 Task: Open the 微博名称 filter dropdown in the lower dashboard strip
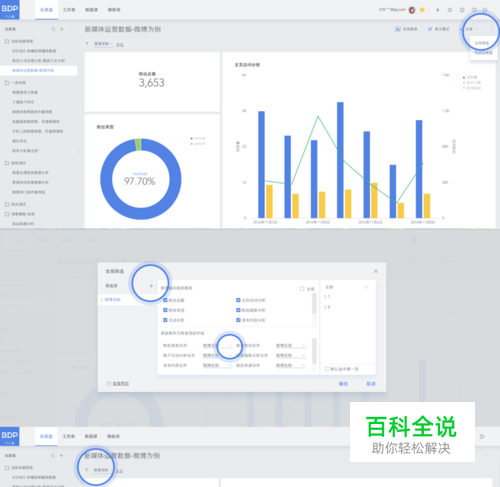tap(103, 470)
